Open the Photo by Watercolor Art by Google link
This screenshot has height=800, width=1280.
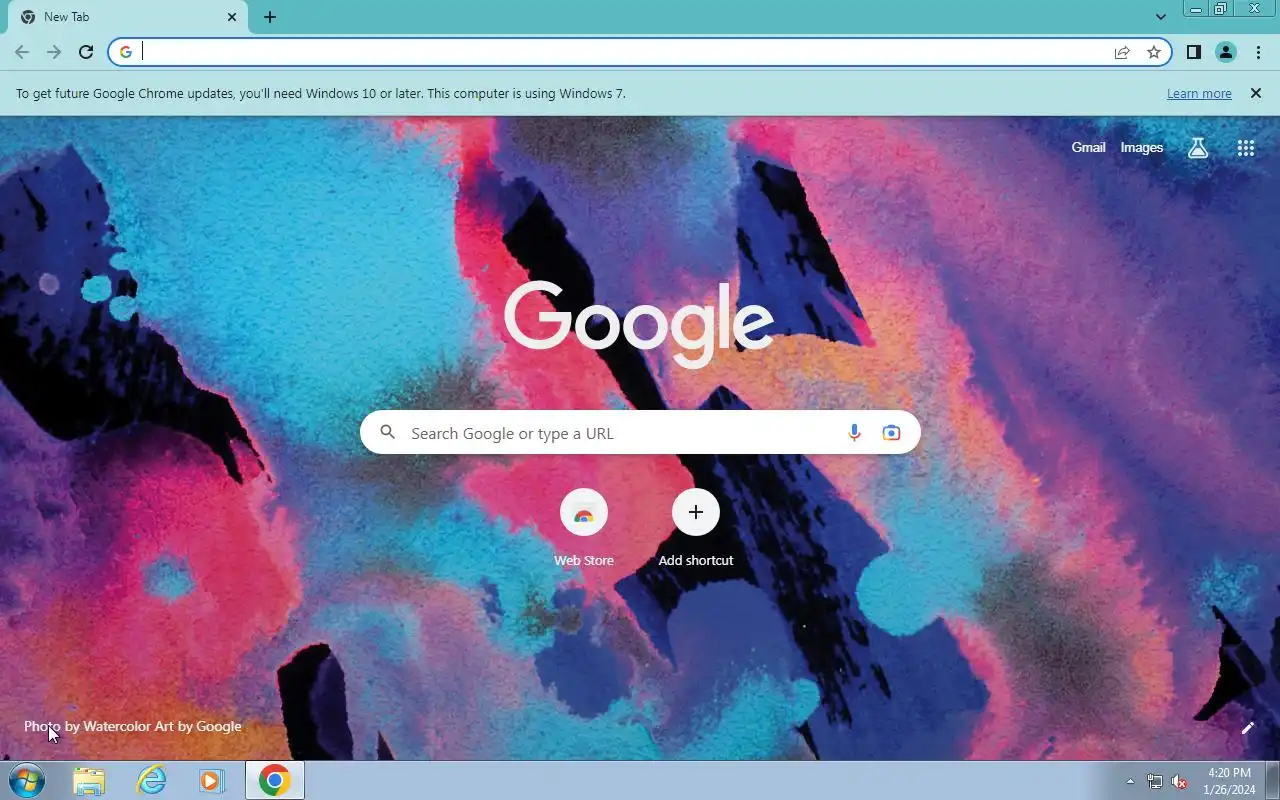(133, 726)
